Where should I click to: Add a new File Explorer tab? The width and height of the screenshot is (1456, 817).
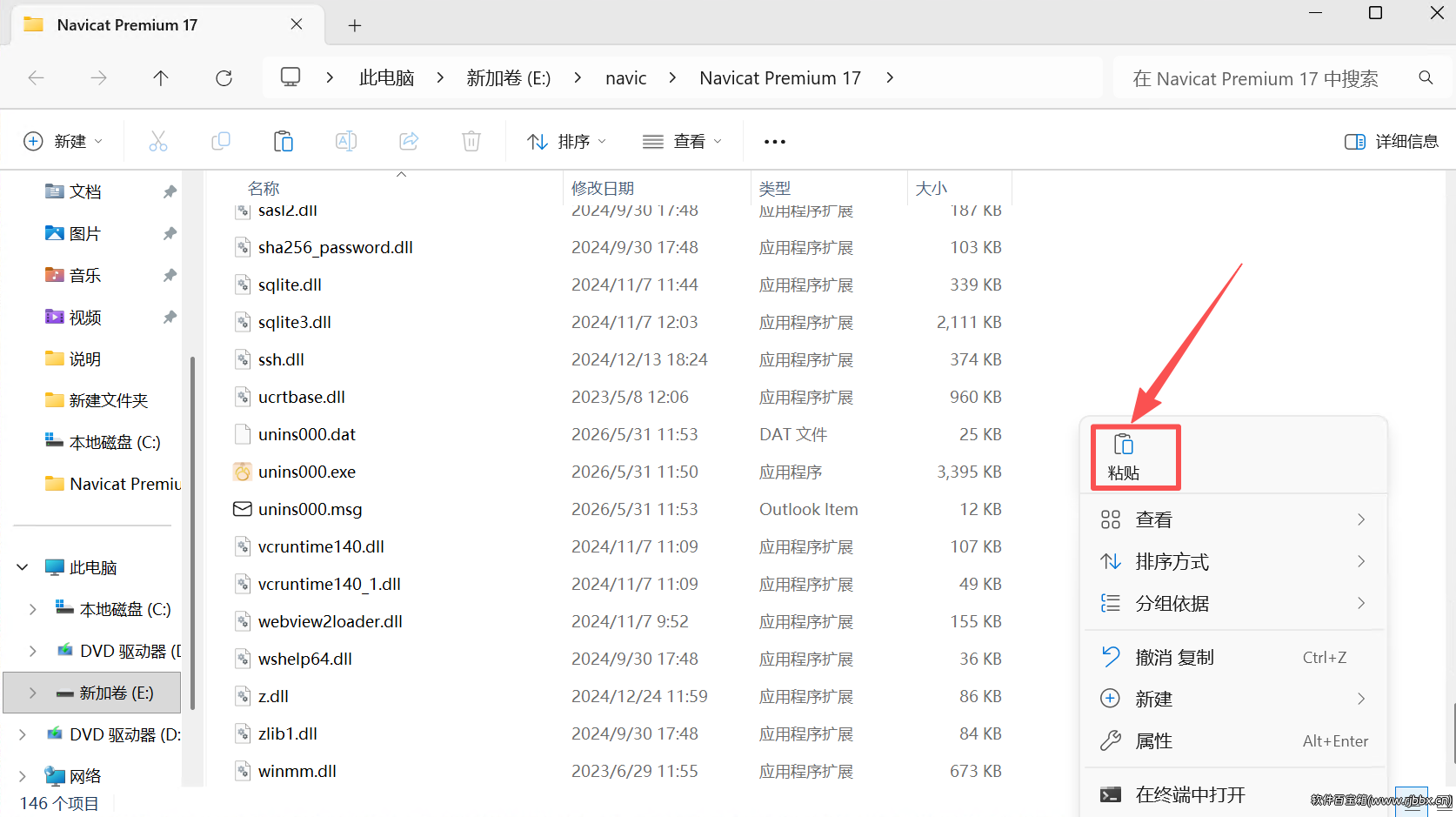click(355, 25)
